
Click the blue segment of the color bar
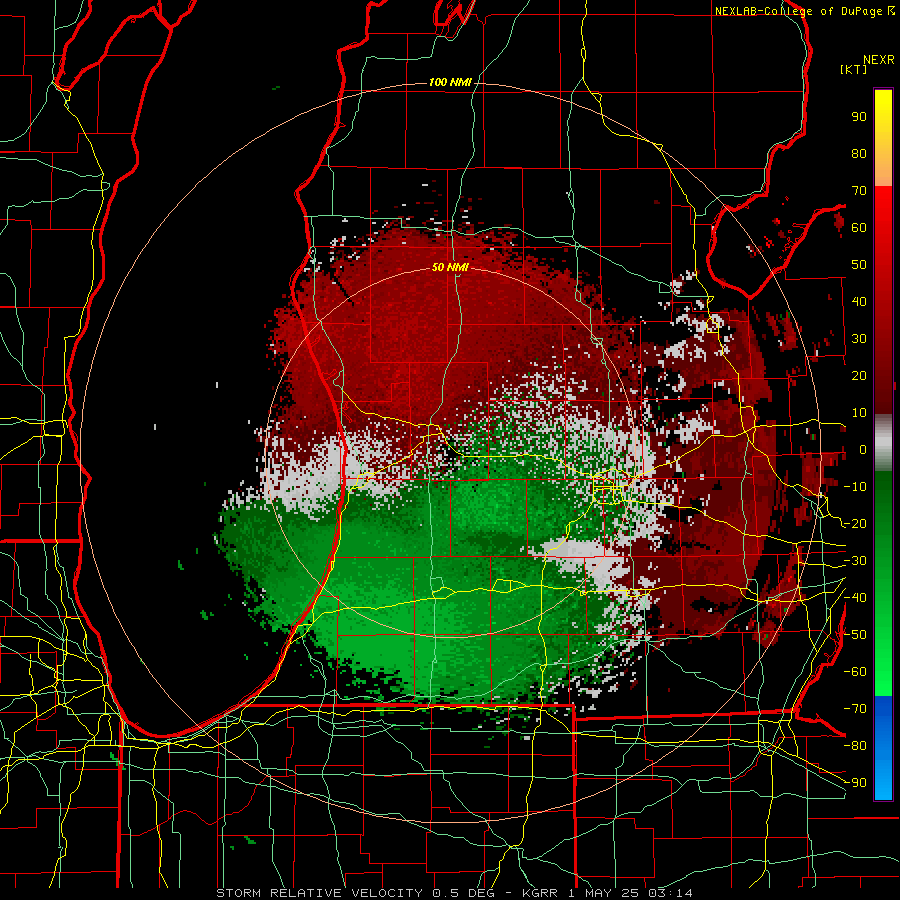(x=883, y=748)
